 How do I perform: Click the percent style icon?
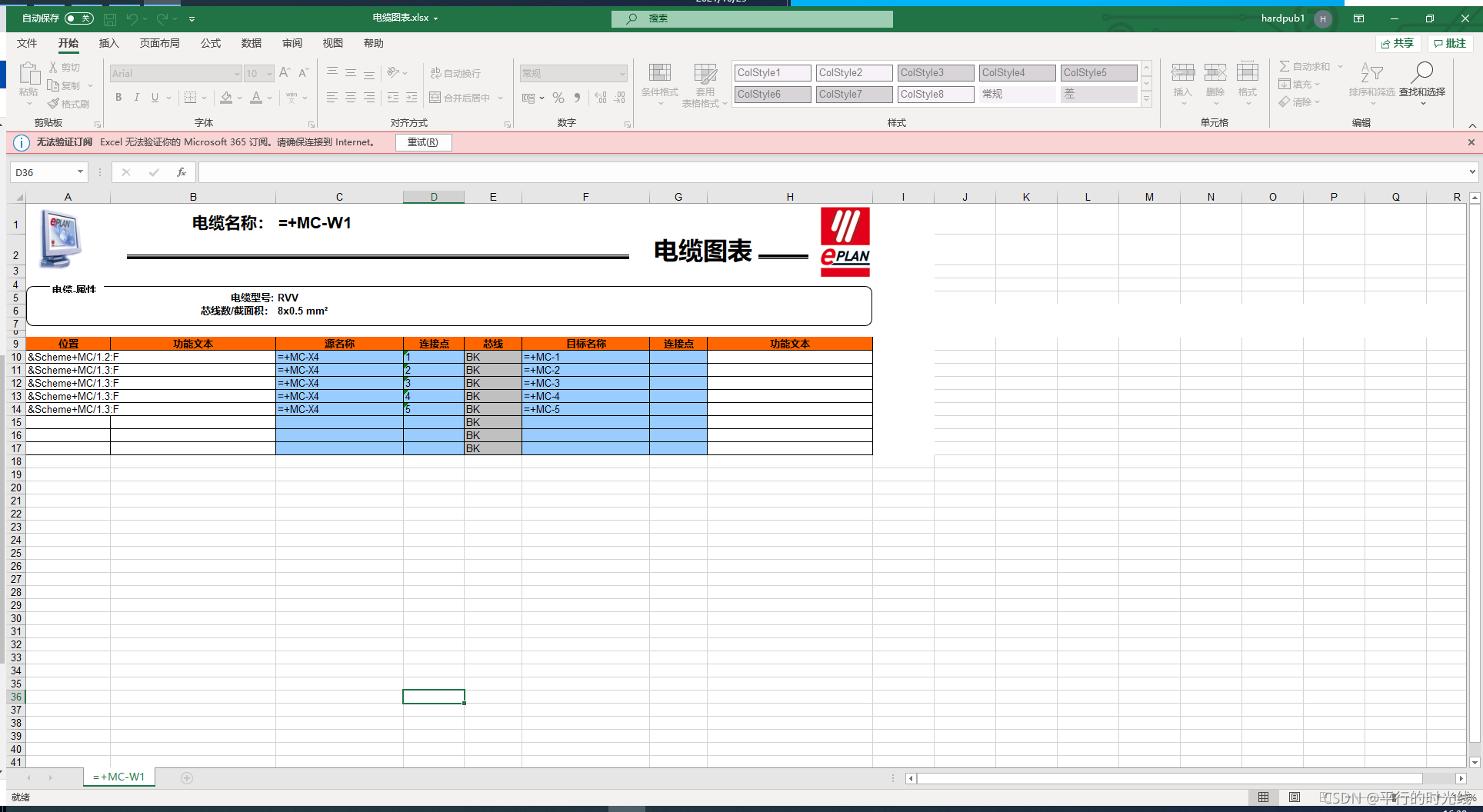click(558, 98)
